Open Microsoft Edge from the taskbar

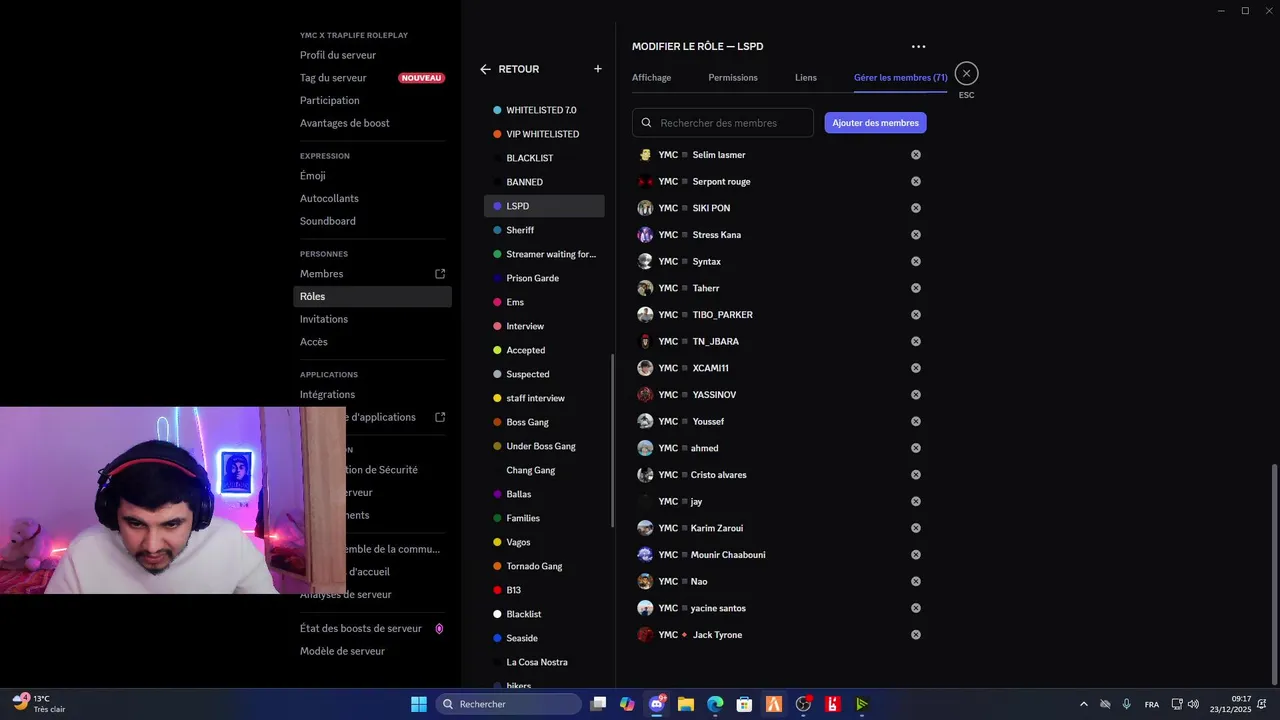pos(715,704)
